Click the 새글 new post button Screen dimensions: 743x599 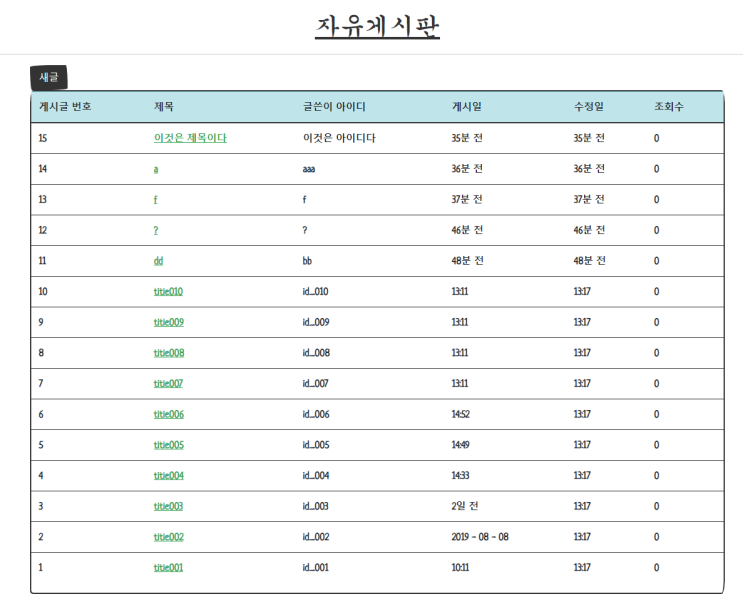point(49,77)
